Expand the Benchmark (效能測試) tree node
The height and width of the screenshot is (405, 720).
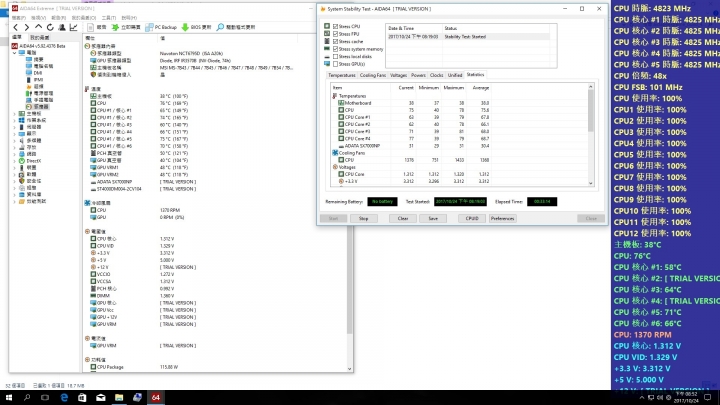point(14,202)
